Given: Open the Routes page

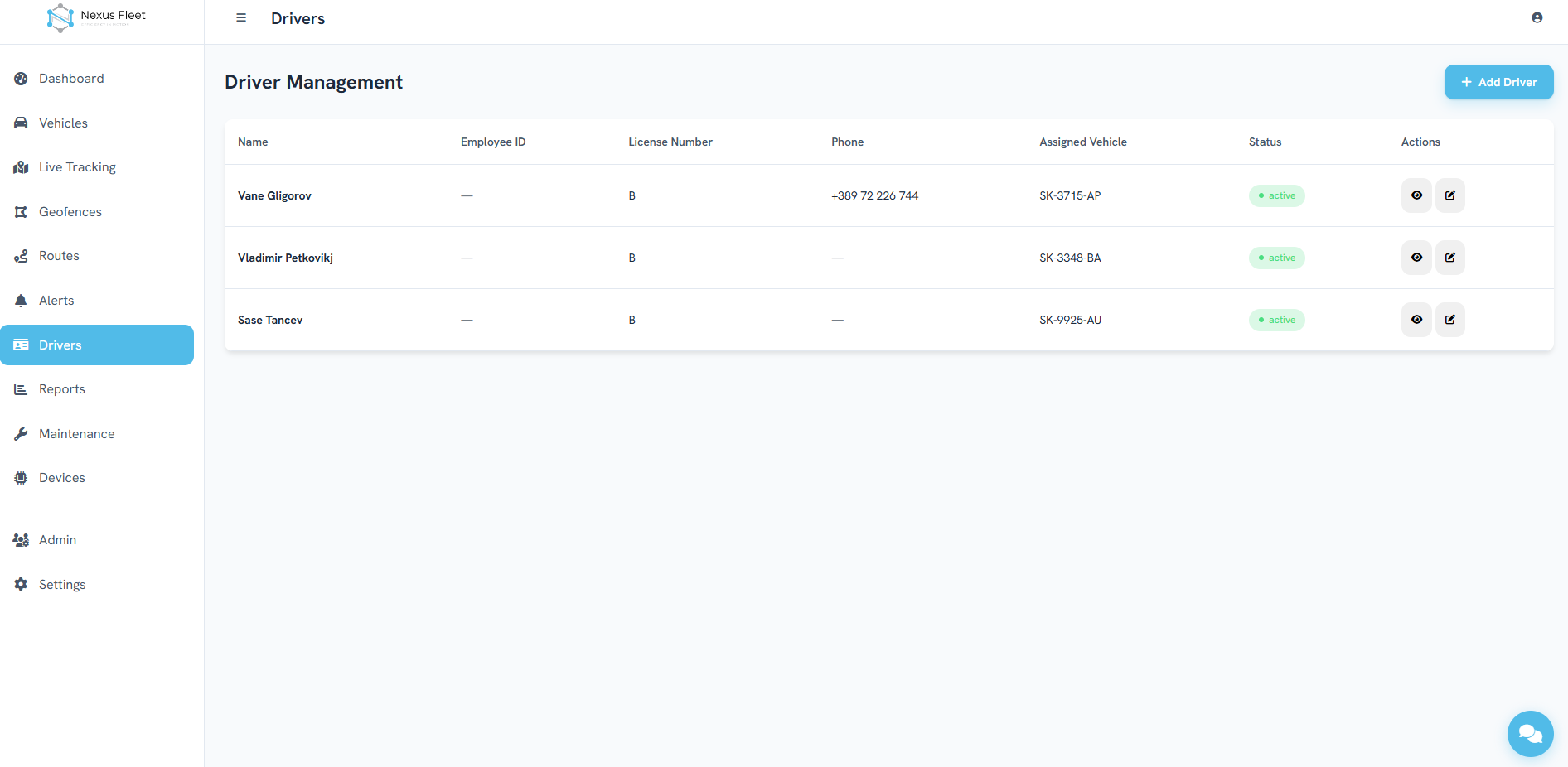Looking at the screenshot, I should click(x=97, y=256).
